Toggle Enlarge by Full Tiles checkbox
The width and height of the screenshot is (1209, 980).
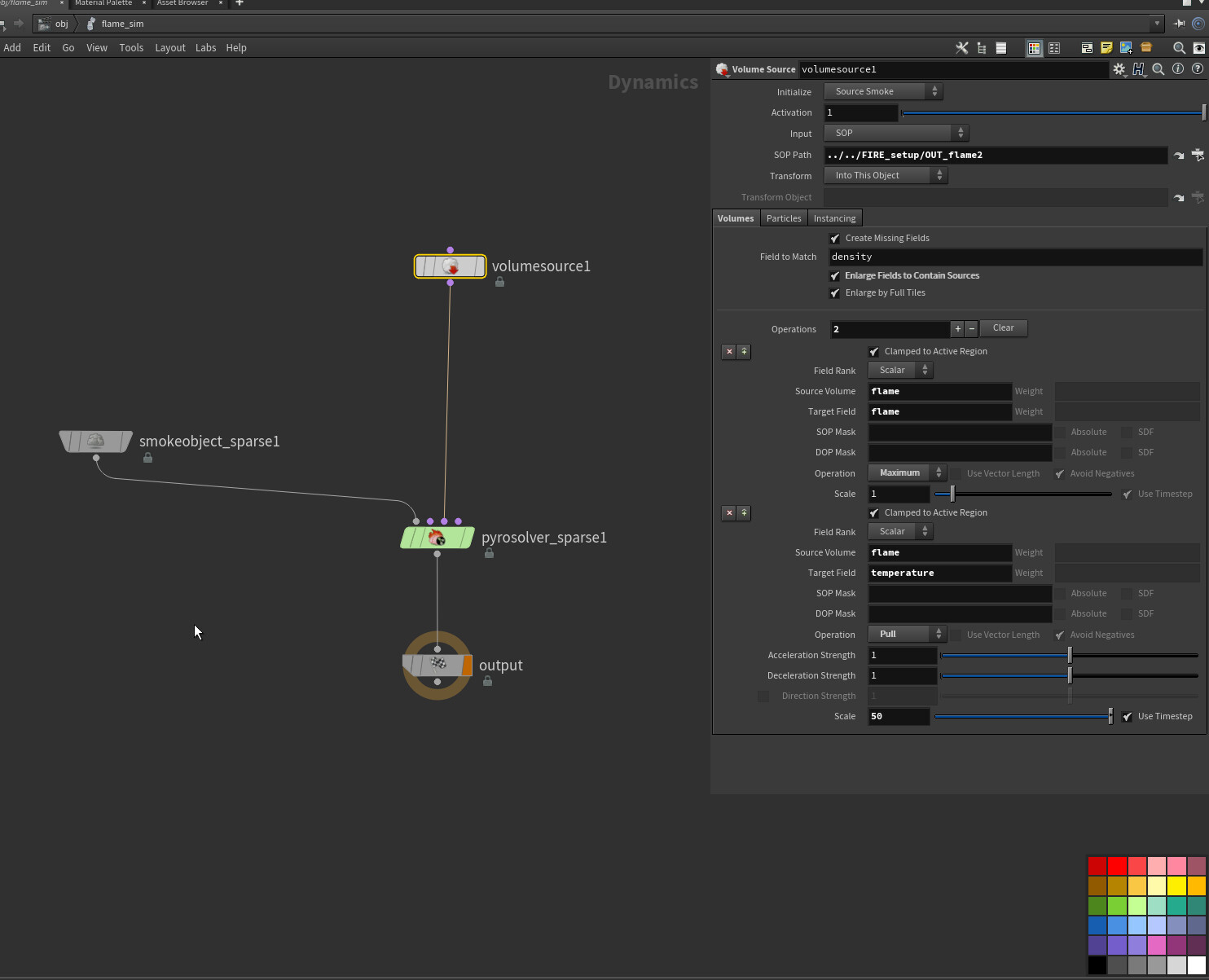pyautogui.click(x=834, y=293)
